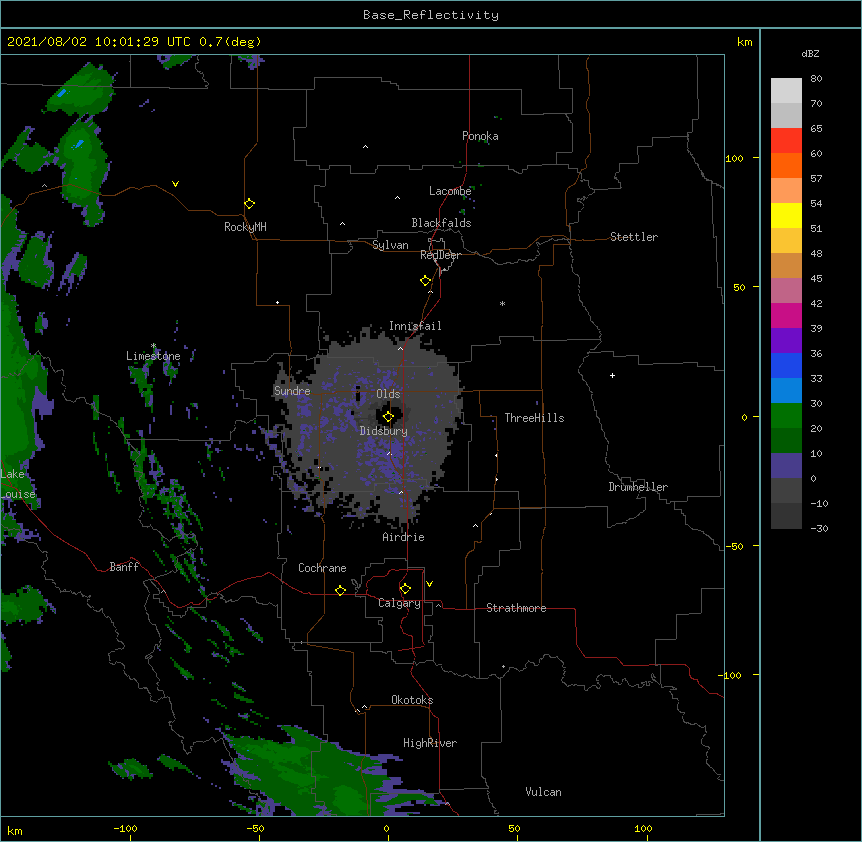The width and height of the screenshot is (862, 842).
Task: Click the RedDeer label
Action: point(440,255)
